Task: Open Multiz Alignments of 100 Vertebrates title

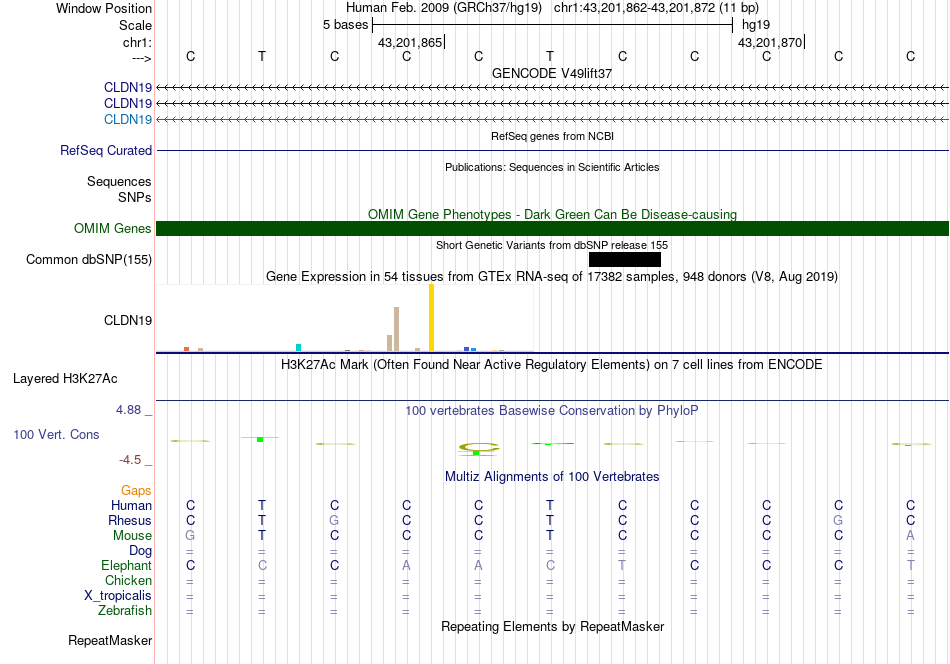Action: (x=552, y=477)
